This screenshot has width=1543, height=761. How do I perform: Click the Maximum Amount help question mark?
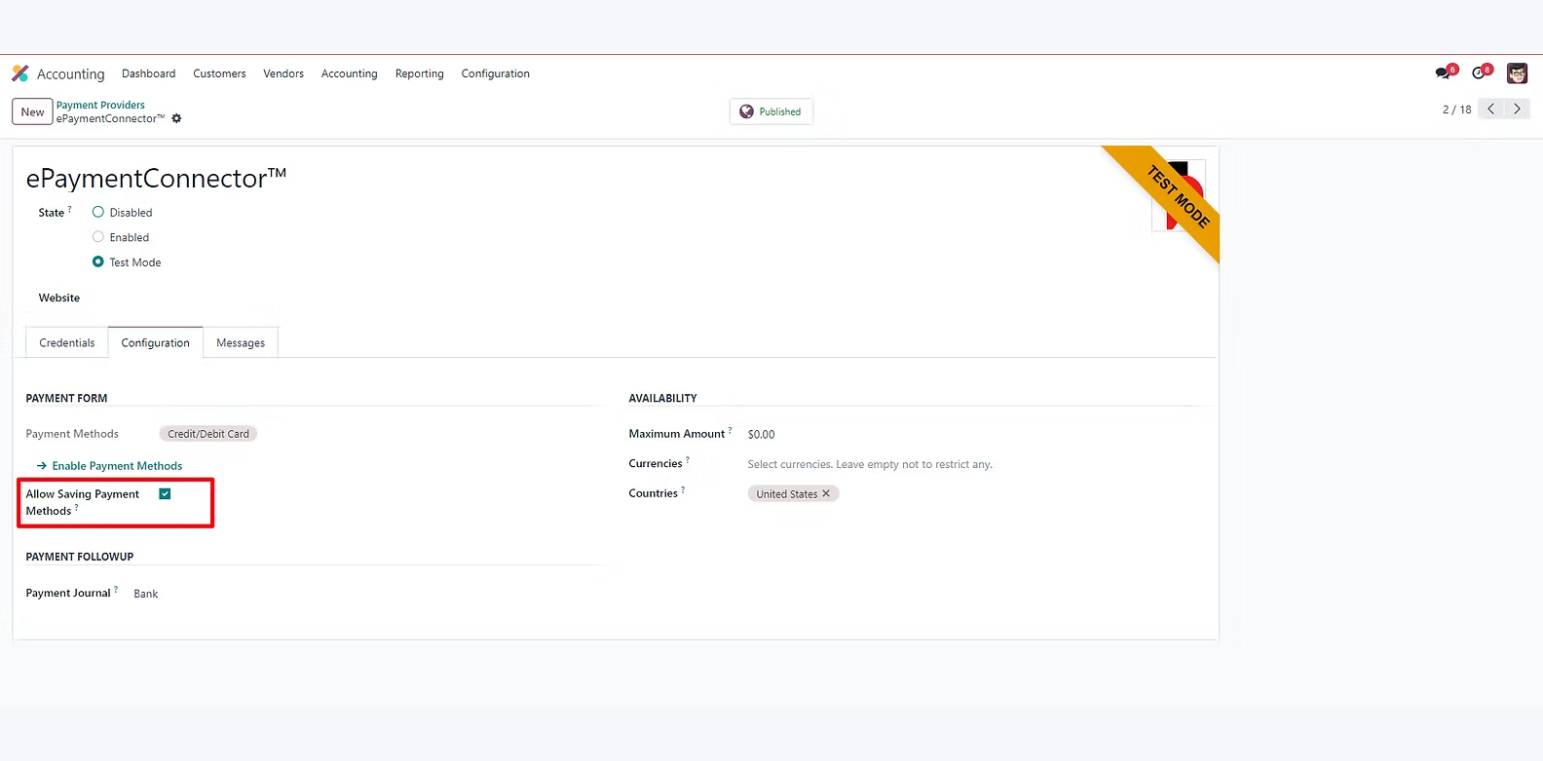coord(730,431)
